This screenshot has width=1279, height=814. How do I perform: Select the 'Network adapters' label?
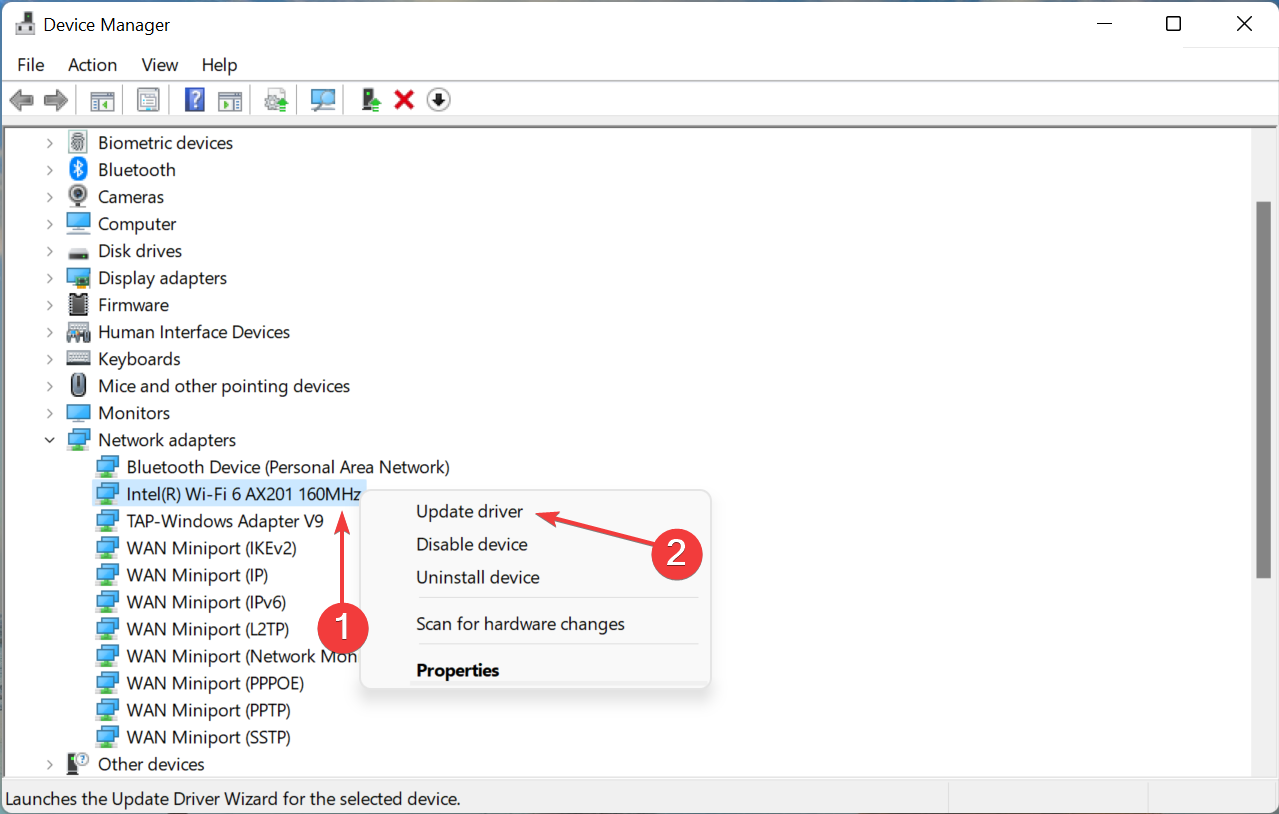tap(167, 440)
